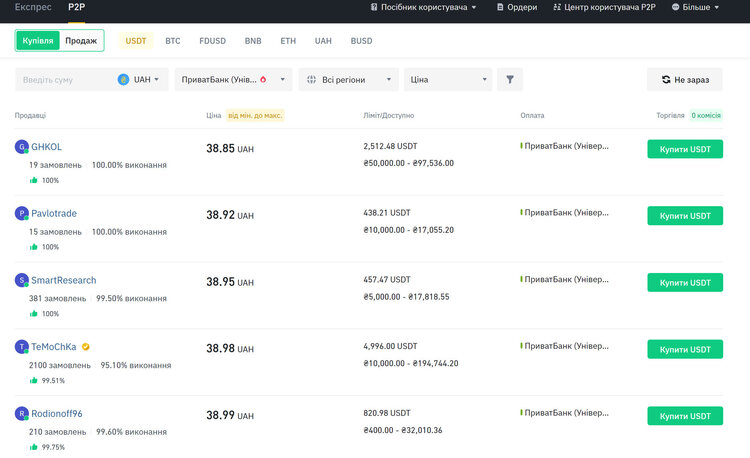Select the UAH crypto tab
Screen dimensions: 750x458
[323, 41]
